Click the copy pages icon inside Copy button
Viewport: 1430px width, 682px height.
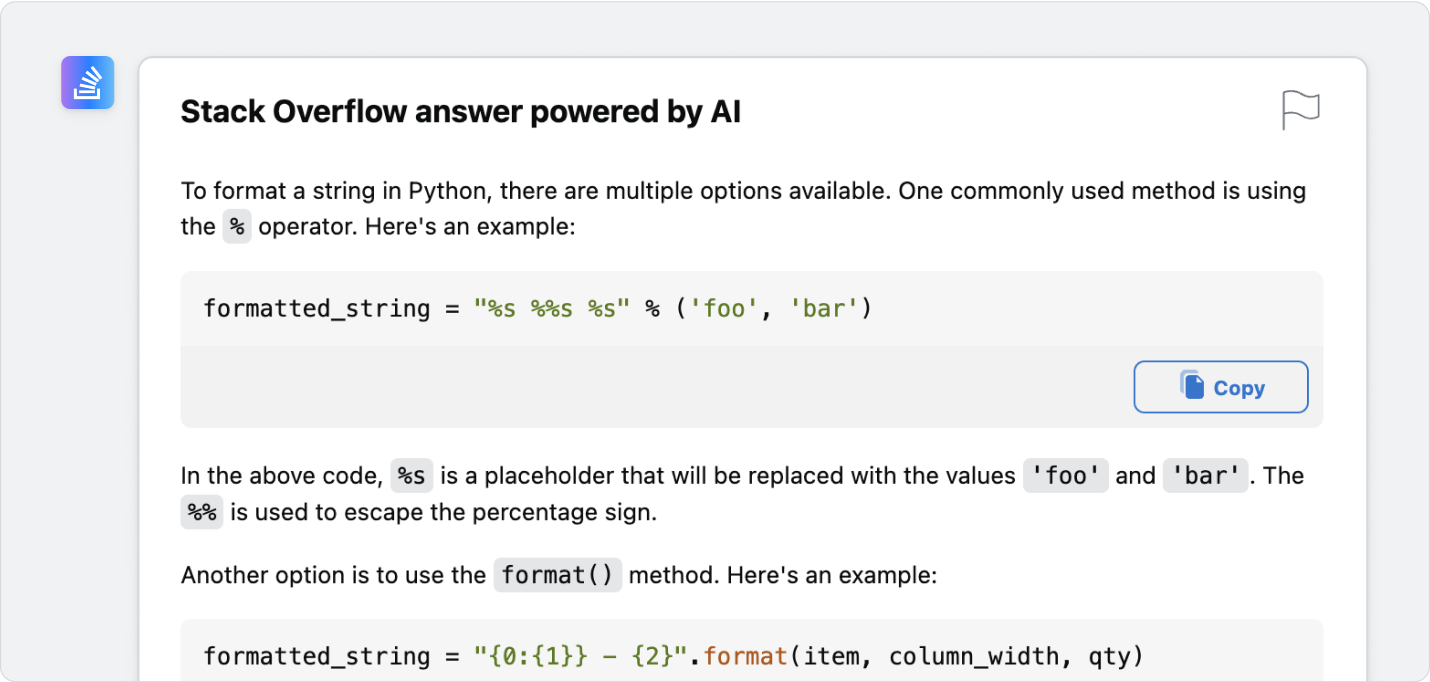[x=1192, y=386]
